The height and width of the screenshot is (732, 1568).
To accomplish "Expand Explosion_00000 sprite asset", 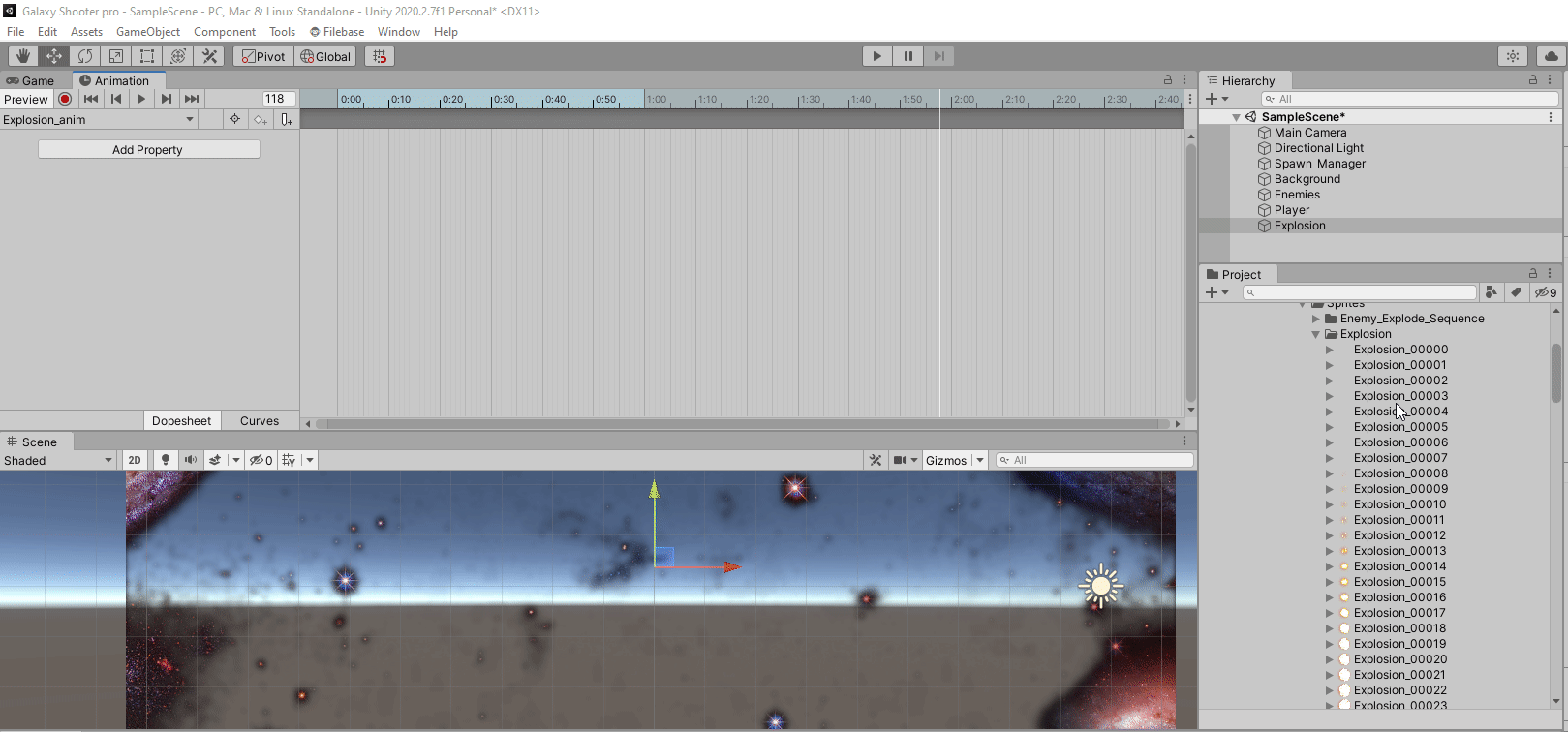I will coord(1330,350).
